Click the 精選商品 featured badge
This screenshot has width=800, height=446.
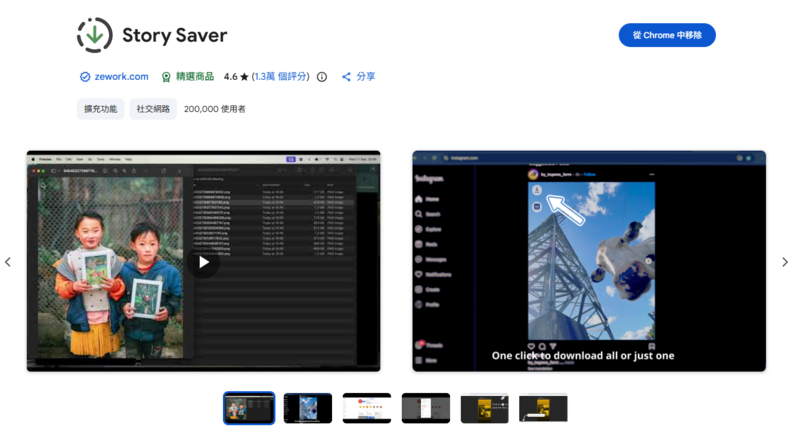click(x=188, y=77)
